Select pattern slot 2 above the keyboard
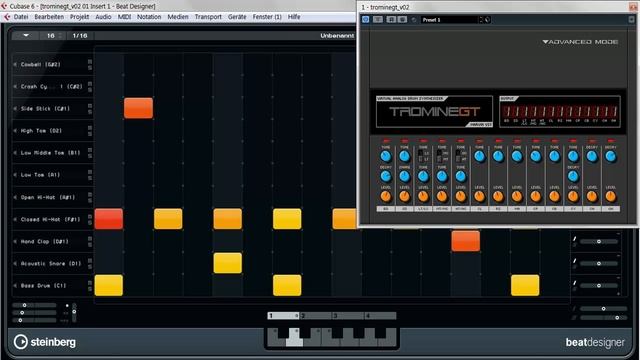The image size is (640, 360). click(x=316, y=316)
